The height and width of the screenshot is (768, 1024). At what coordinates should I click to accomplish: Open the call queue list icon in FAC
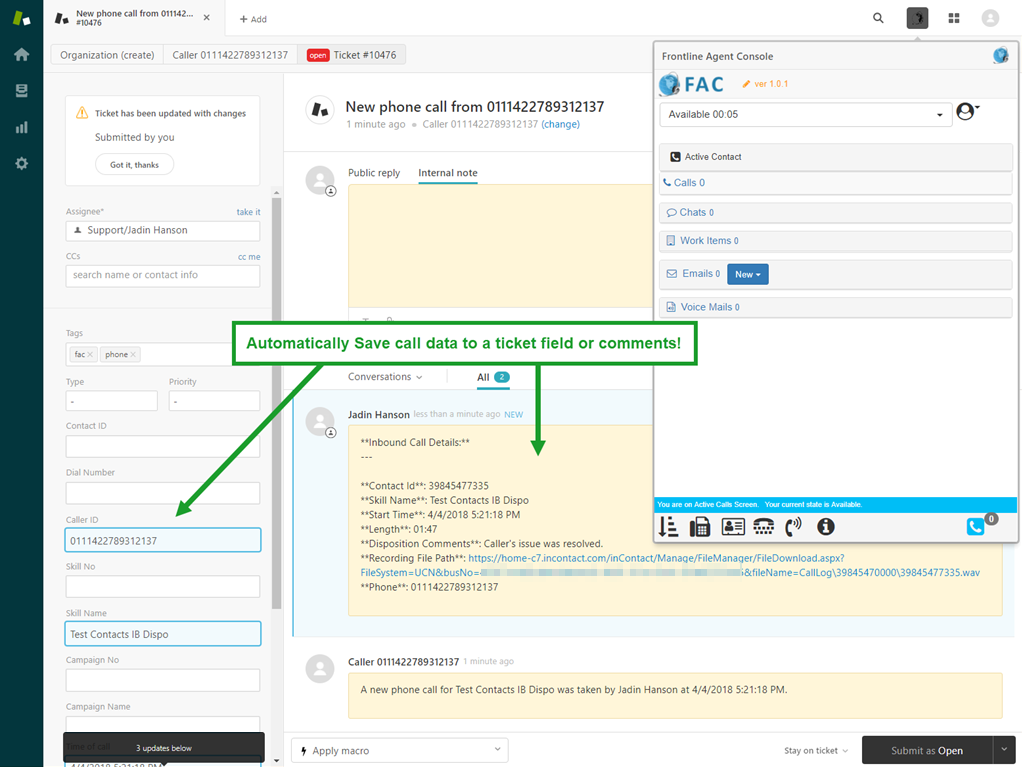point(668,527)
